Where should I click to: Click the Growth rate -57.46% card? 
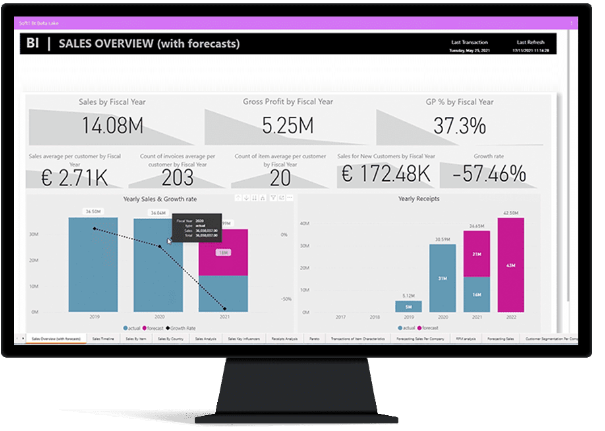489,172
